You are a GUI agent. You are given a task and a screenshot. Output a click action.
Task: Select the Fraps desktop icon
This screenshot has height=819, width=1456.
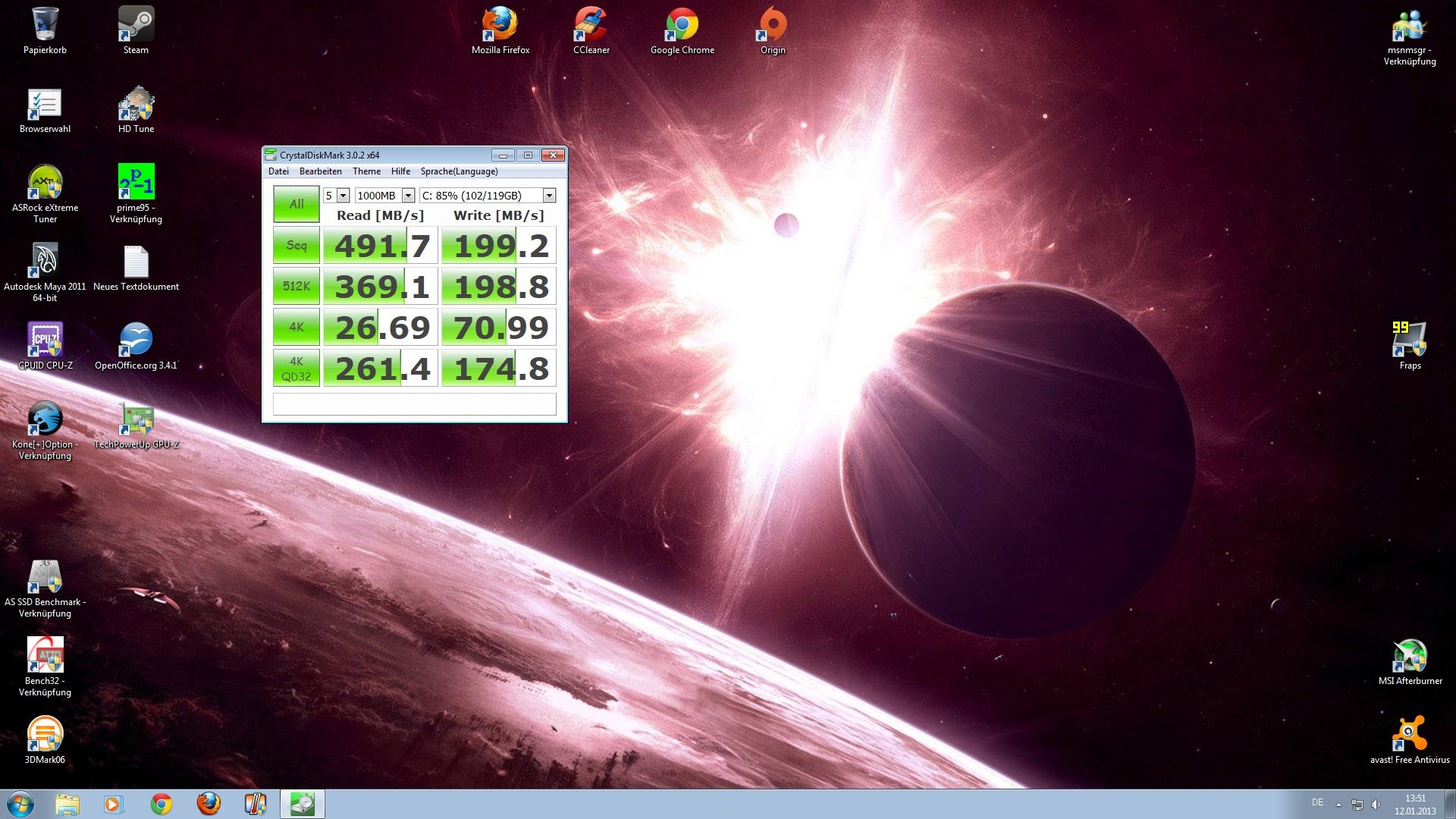point(1410,346)
